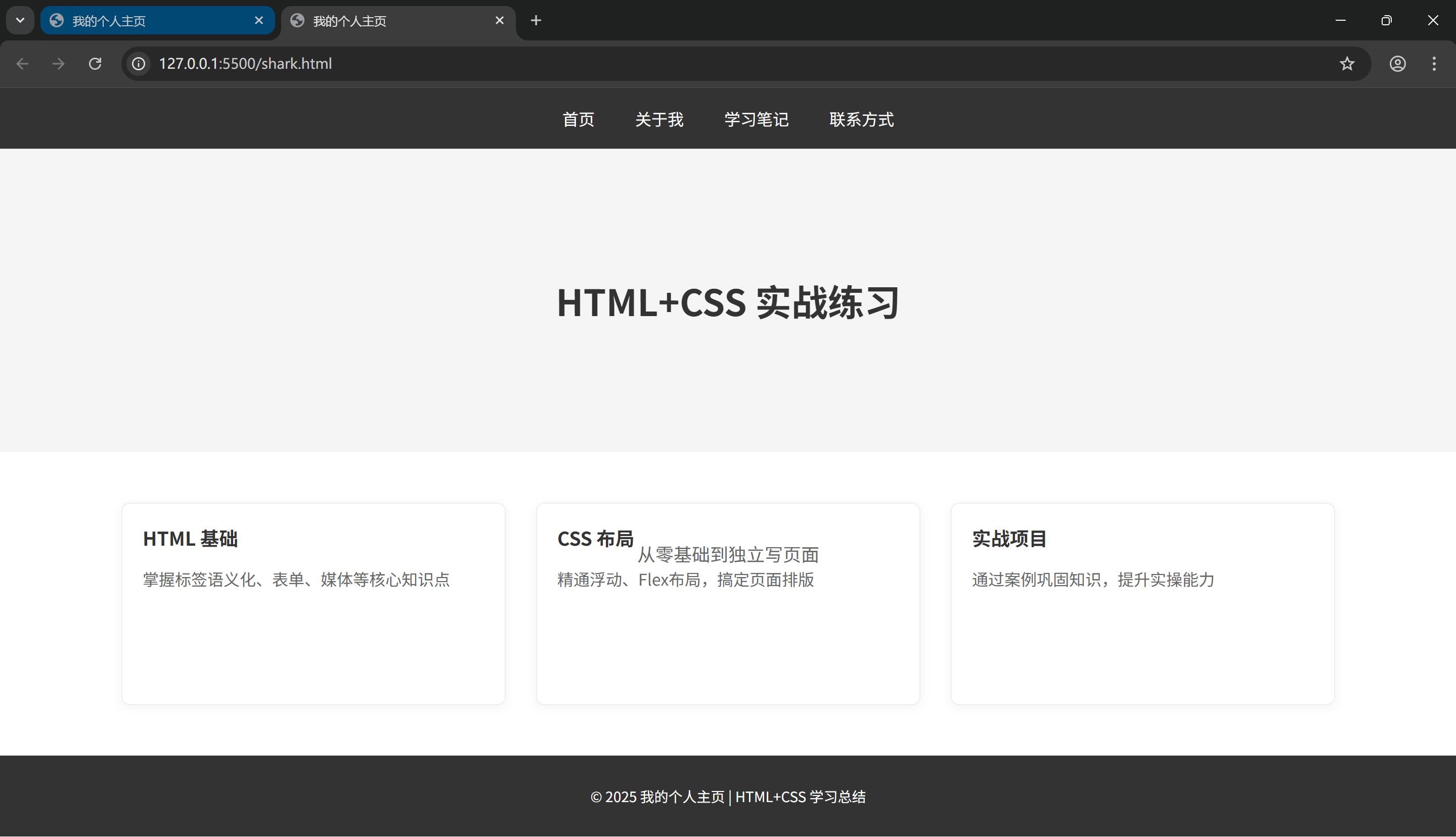This screenshot has height=837, width=1456.
Task: Select the CSS 布局 card title
Action: 596,539
